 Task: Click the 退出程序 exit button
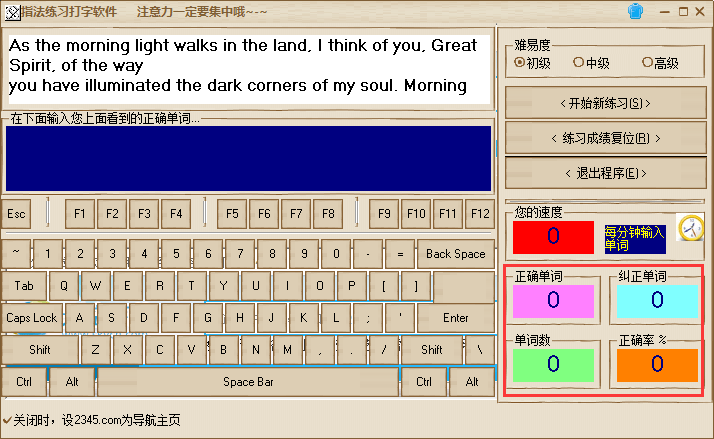click(601, 173)
